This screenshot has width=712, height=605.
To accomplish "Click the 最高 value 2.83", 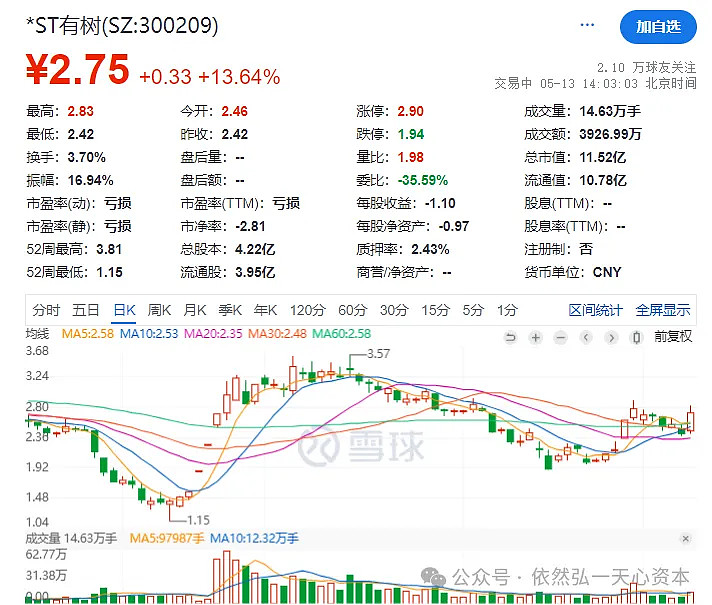I will click(80, 111).
